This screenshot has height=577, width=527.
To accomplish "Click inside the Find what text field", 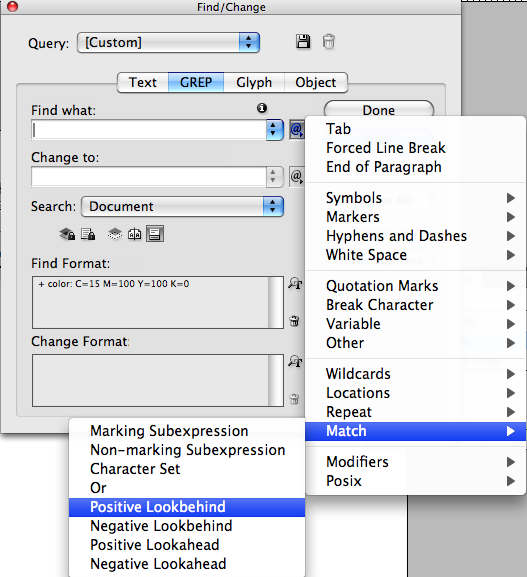I will click(x=149, y=130).
